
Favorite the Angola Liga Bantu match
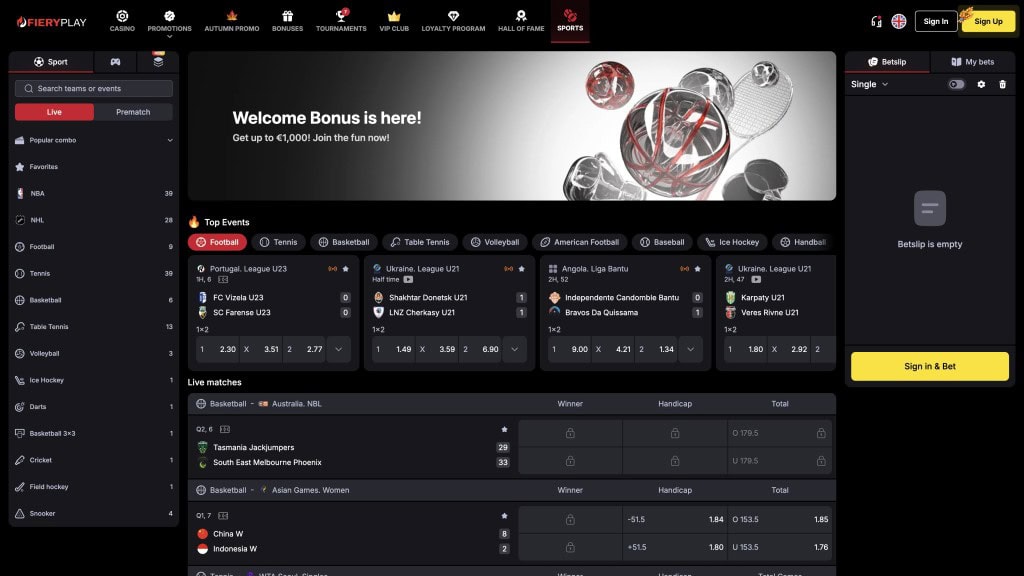tap(697, 268)
